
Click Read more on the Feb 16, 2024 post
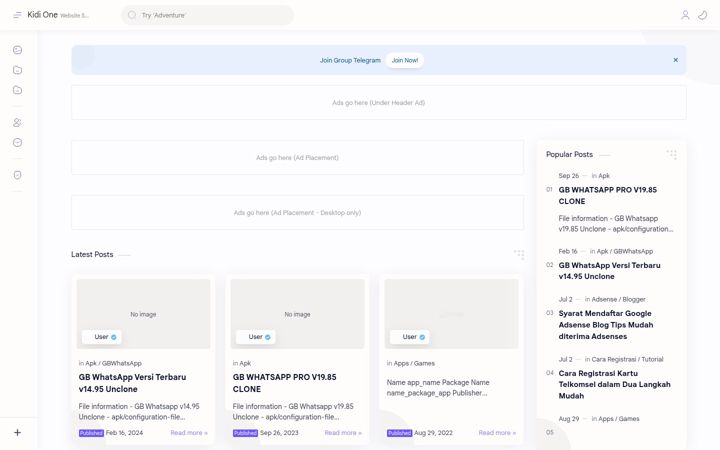pyautogui.click(x=189, y=433)
